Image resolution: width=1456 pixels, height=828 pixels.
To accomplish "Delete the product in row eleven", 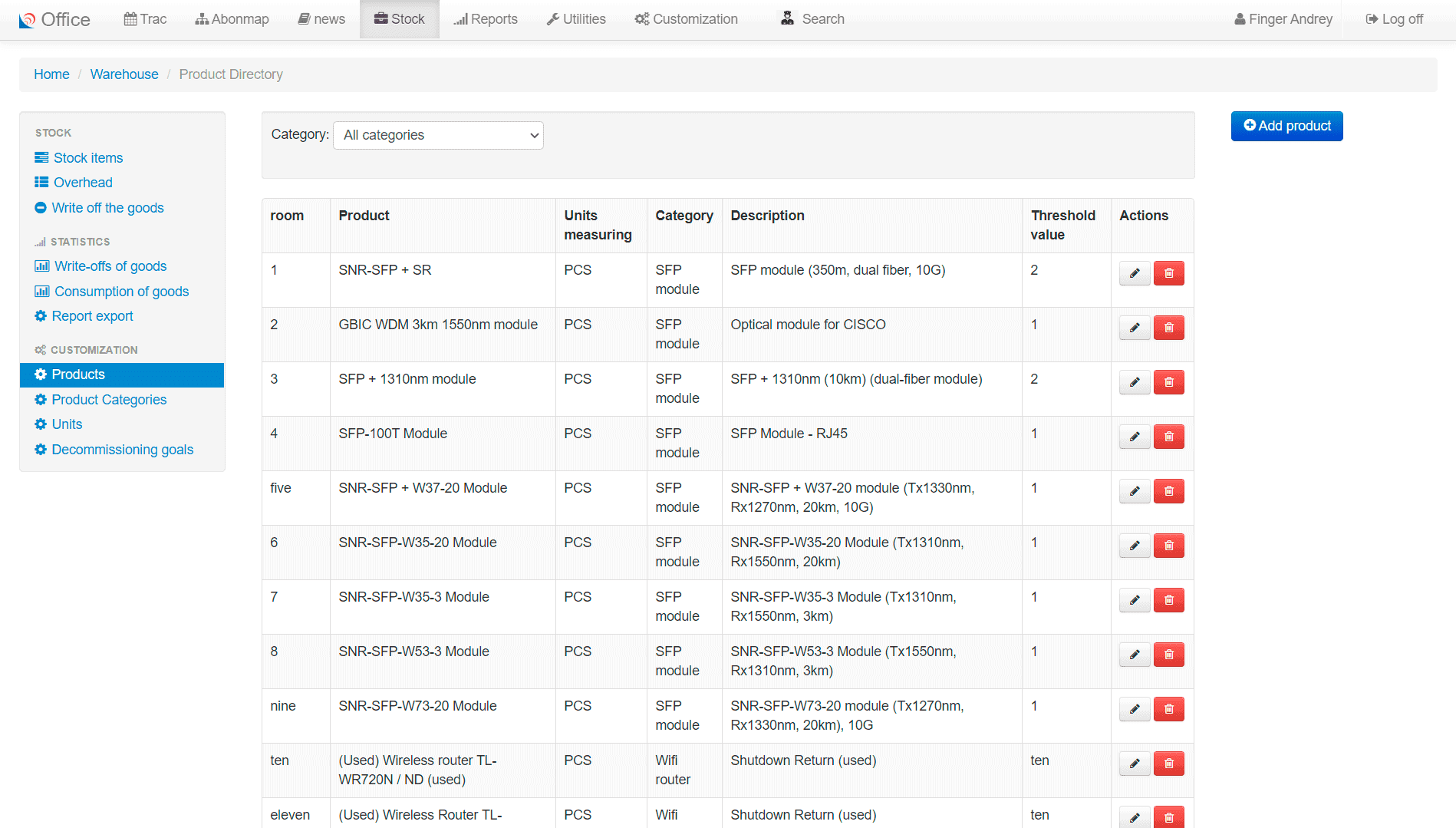I will coord(1169,817).
